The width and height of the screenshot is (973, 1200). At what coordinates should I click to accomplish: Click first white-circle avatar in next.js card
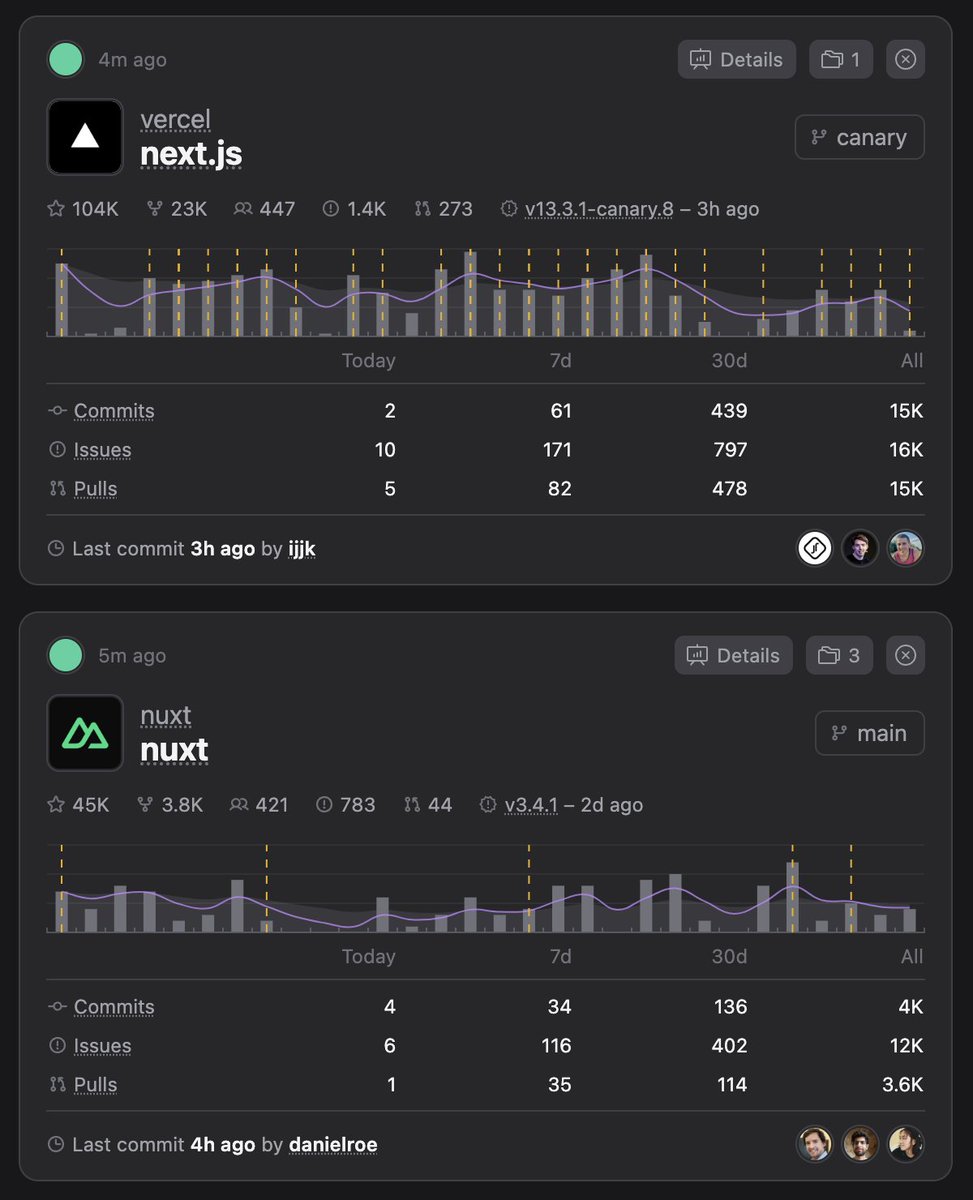point(815,548)
